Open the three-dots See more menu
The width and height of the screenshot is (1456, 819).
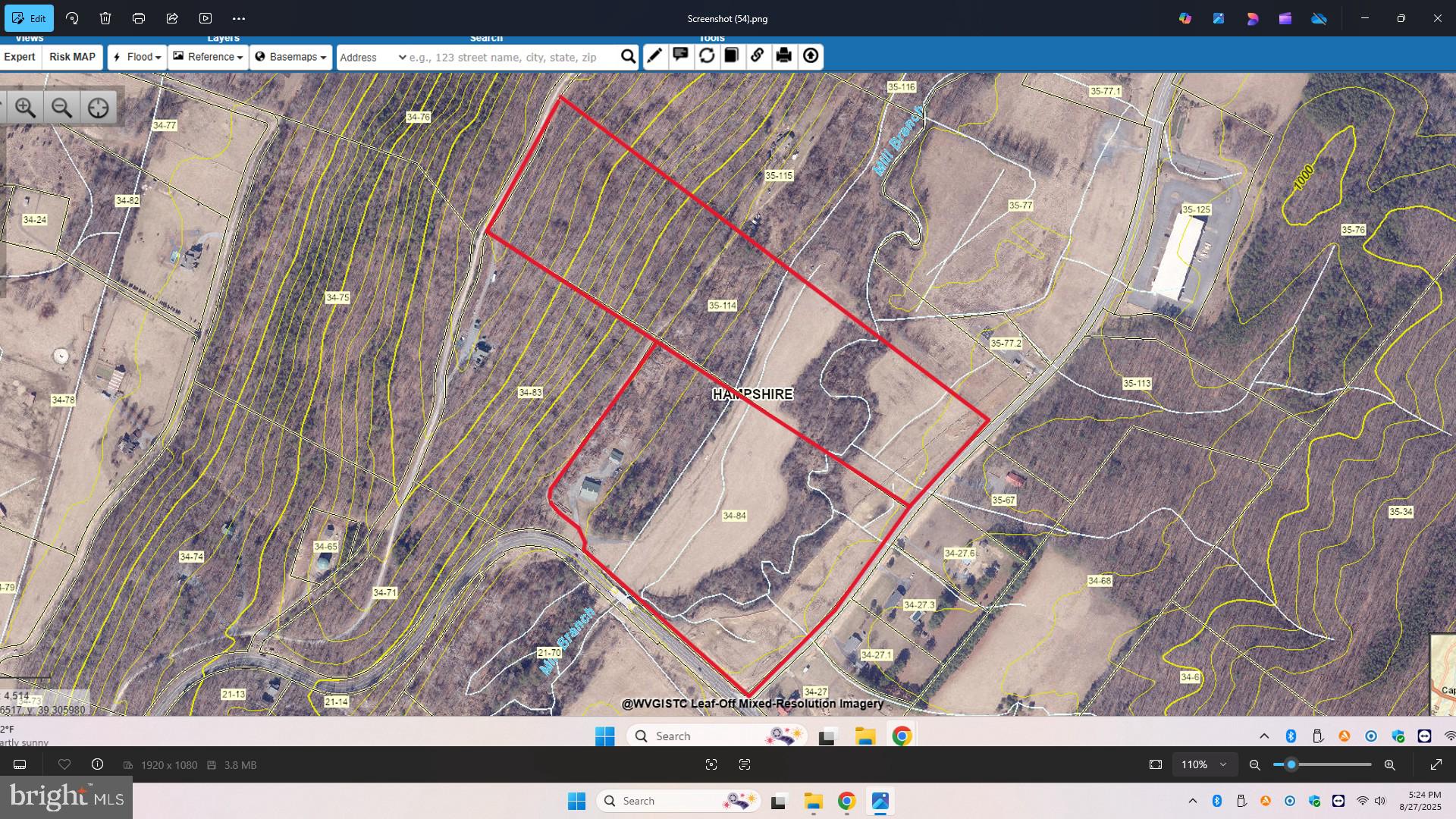point(239,18)
